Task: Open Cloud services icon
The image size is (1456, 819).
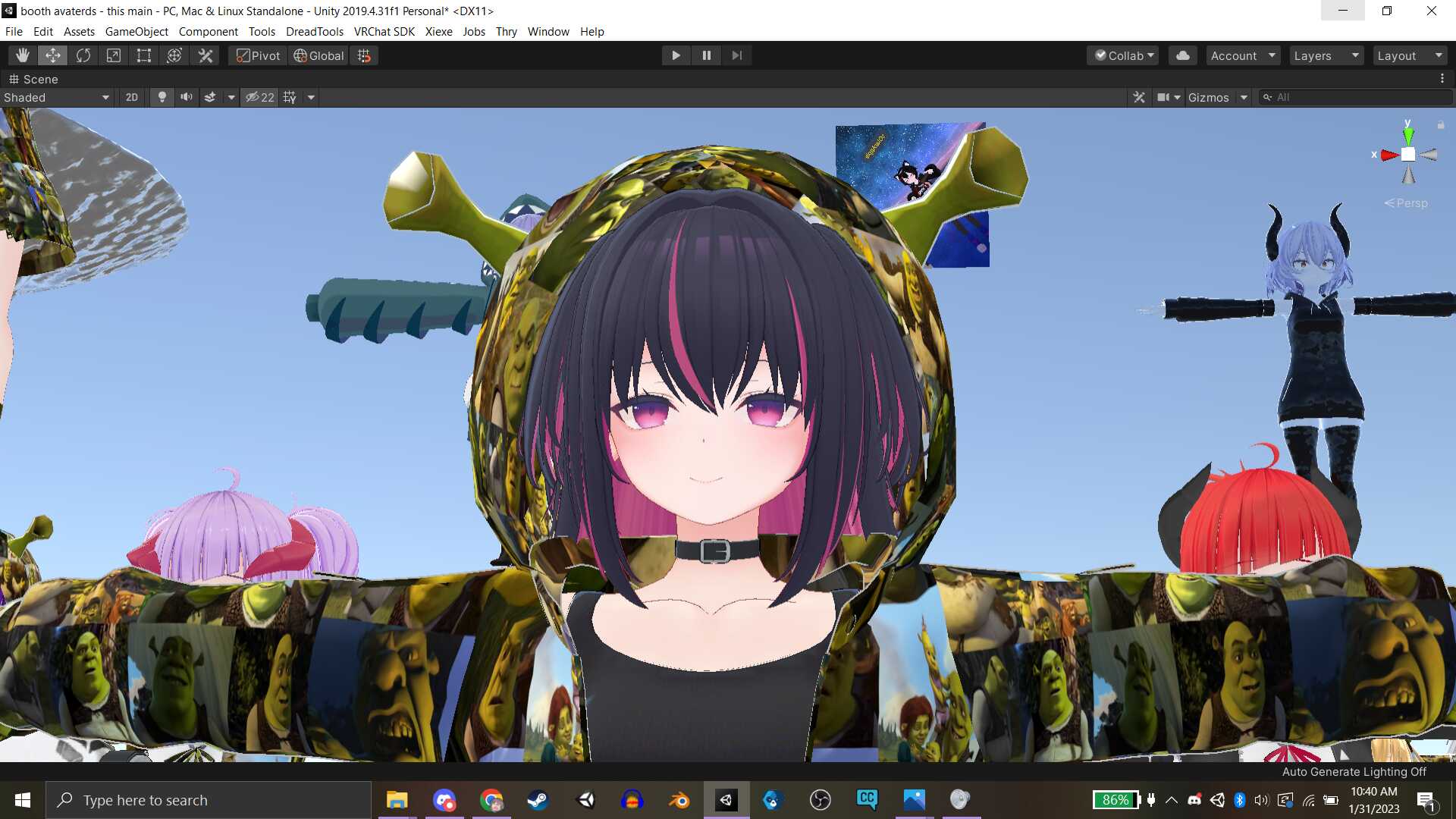Action: tap(1182, 55)
